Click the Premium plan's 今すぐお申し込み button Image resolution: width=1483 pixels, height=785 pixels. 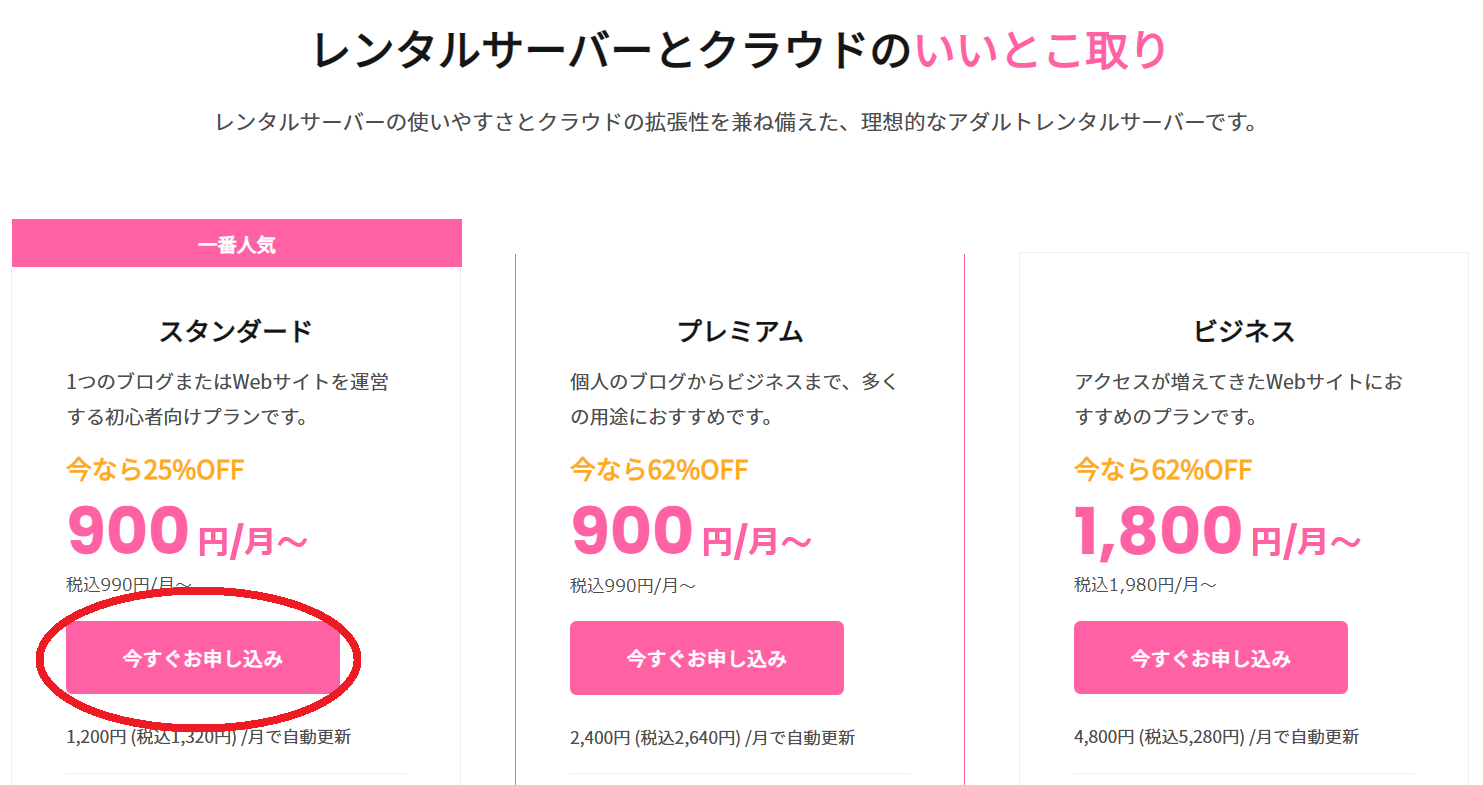click(x=706, y=658)
